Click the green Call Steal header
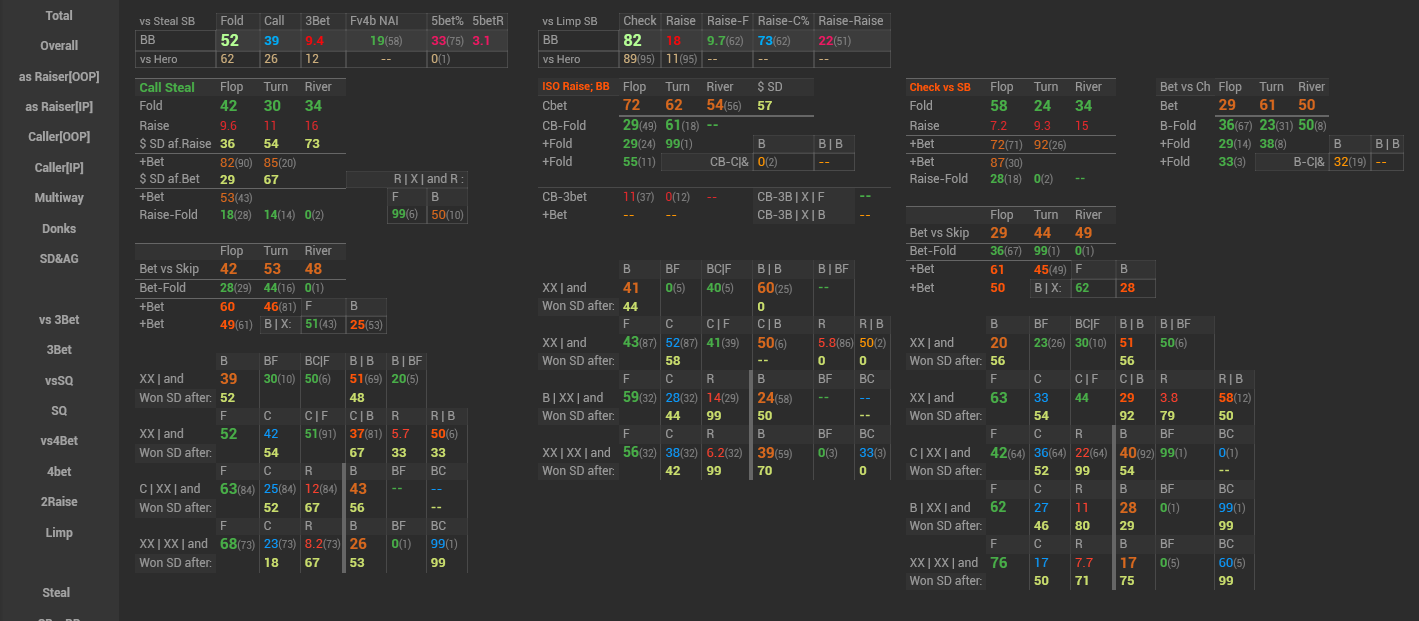The image size is (1419, 621). 167,87
